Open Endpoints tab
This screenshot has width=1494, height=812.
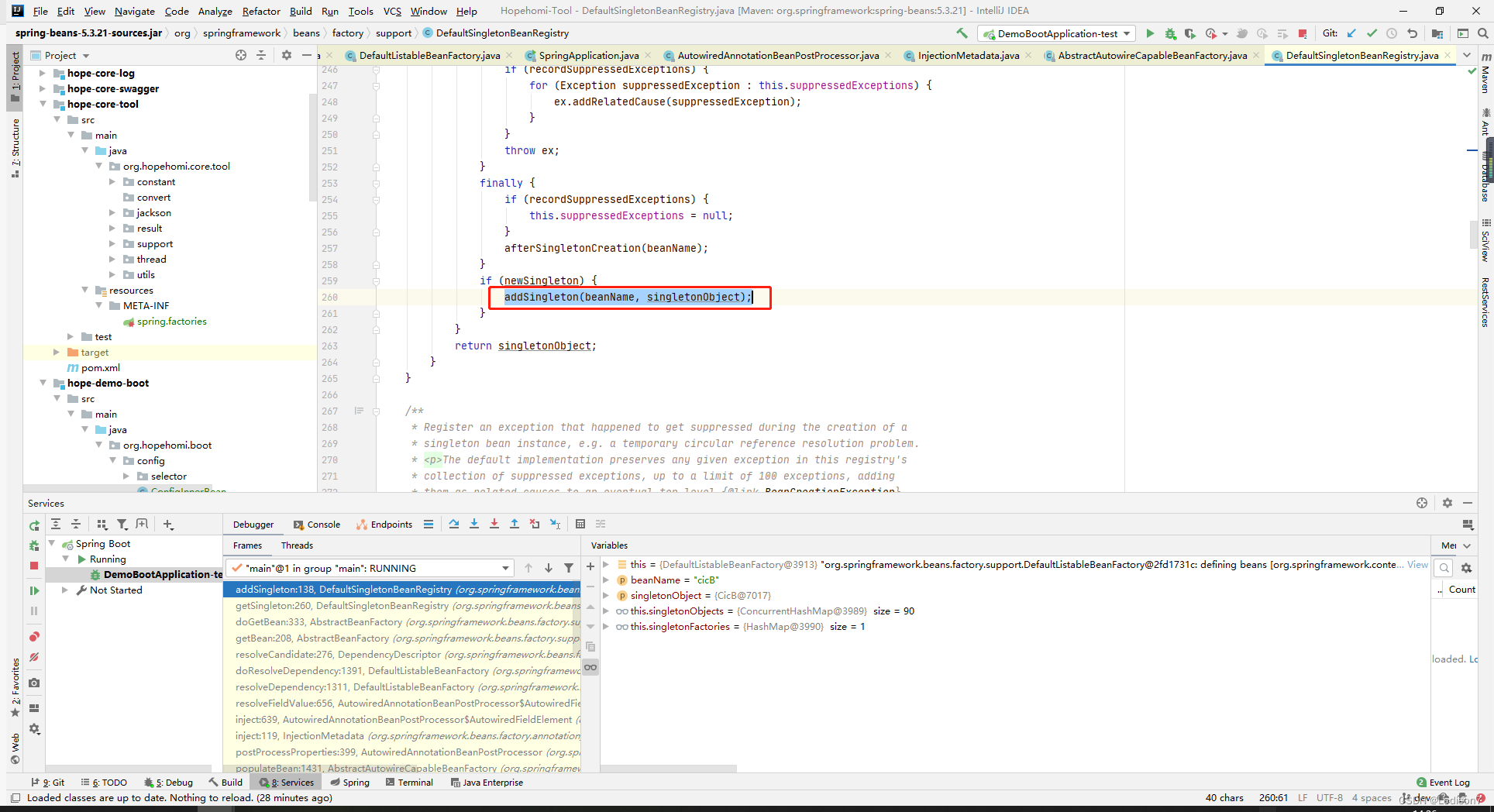click(x=384, y=525)
